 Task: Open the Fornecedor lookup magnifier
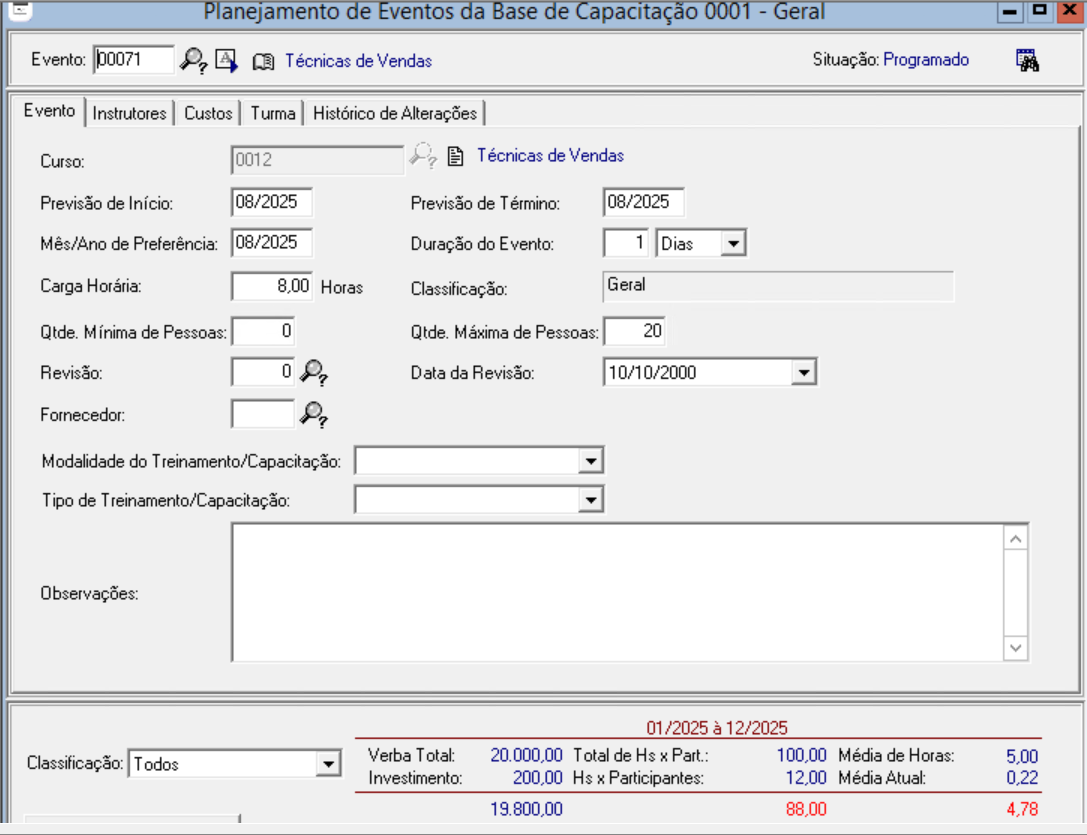[315, 414]
